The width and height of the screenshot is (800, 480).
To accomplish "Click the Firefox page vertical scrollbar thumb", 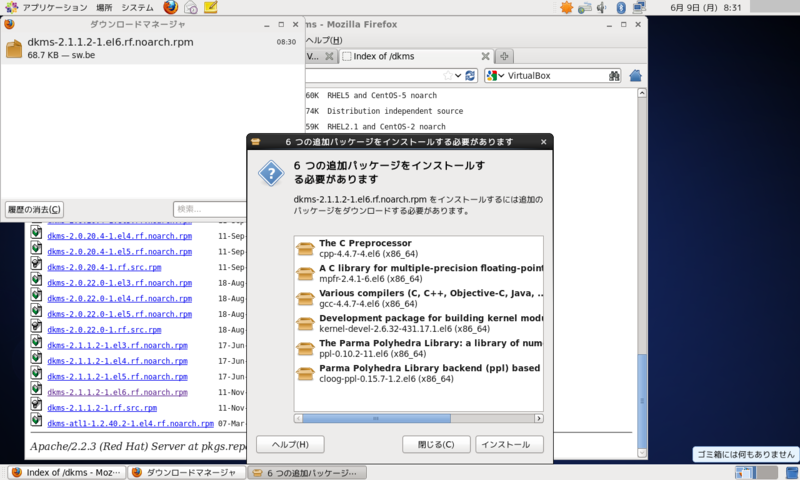I will point(642,401).
